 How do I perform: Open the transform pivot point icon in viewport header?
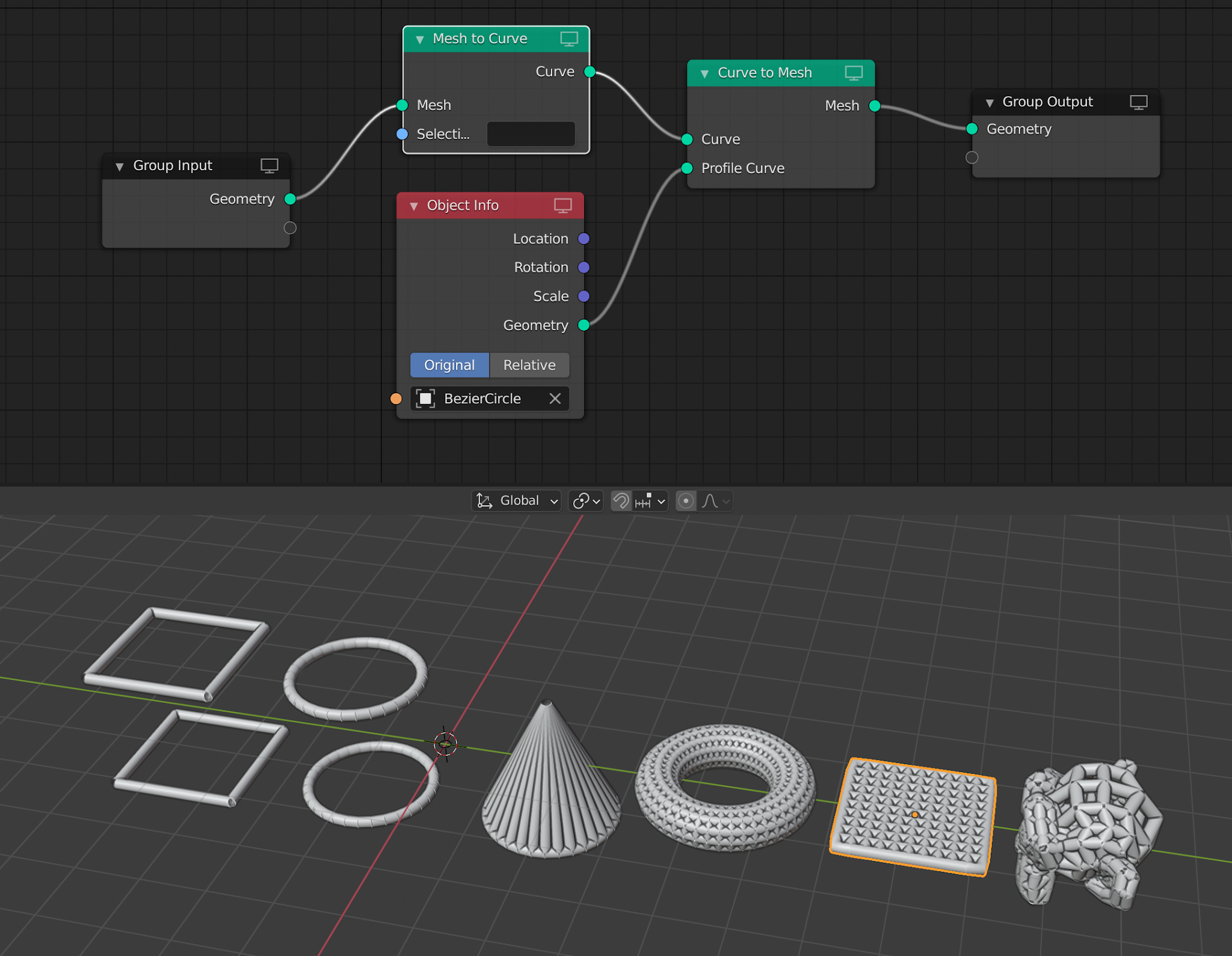(581, 500)
